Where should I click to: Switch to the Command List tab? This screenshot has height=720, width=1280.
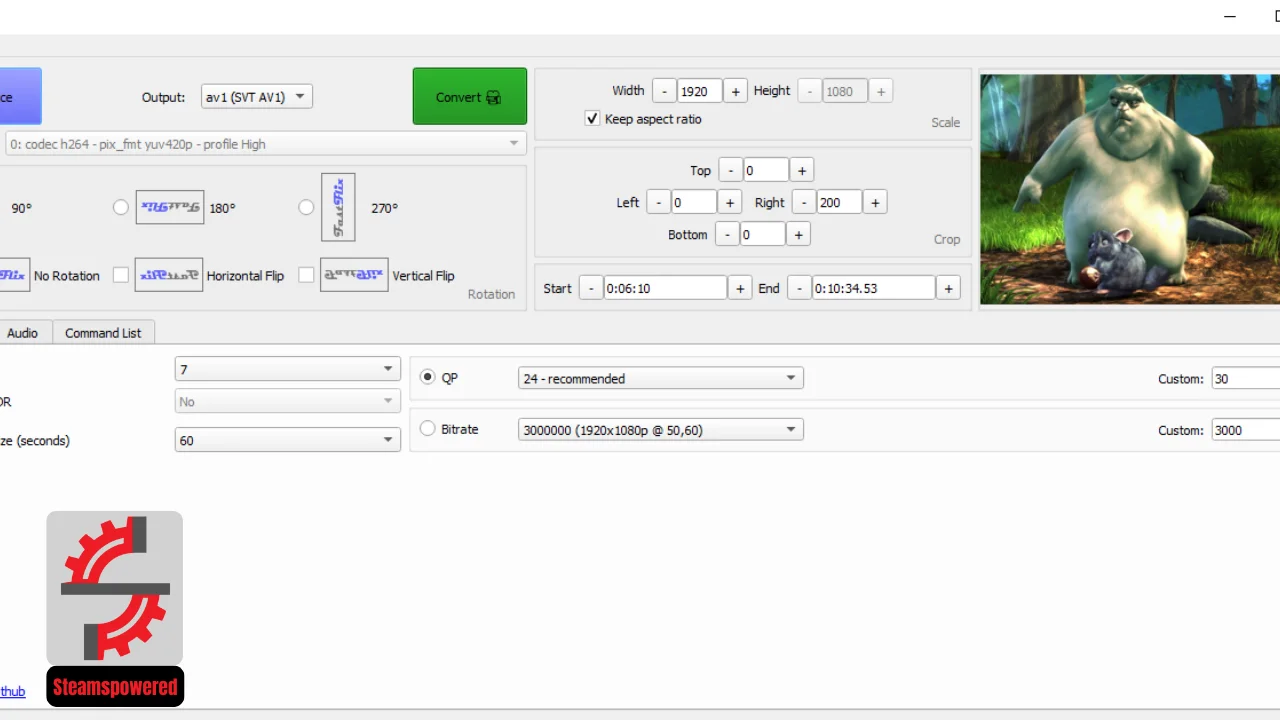click(103, 333)
